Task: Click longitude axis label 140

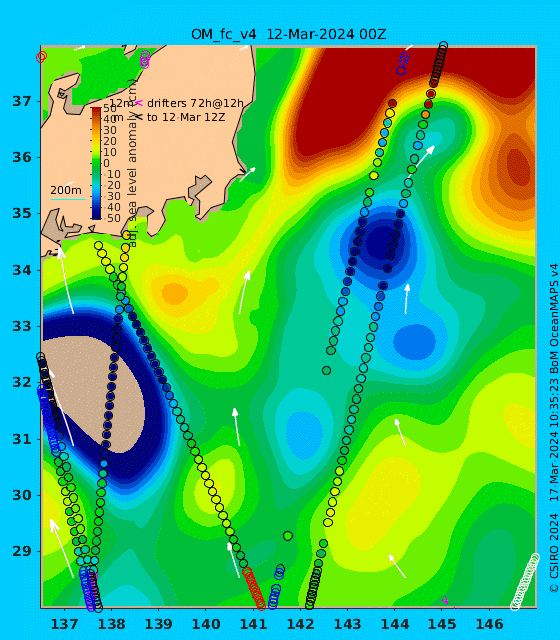Action: tap(206, 624)
